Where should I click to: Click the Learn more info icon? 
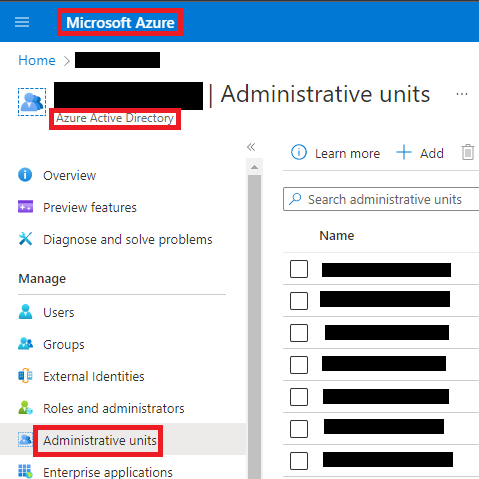pos(299,153)
